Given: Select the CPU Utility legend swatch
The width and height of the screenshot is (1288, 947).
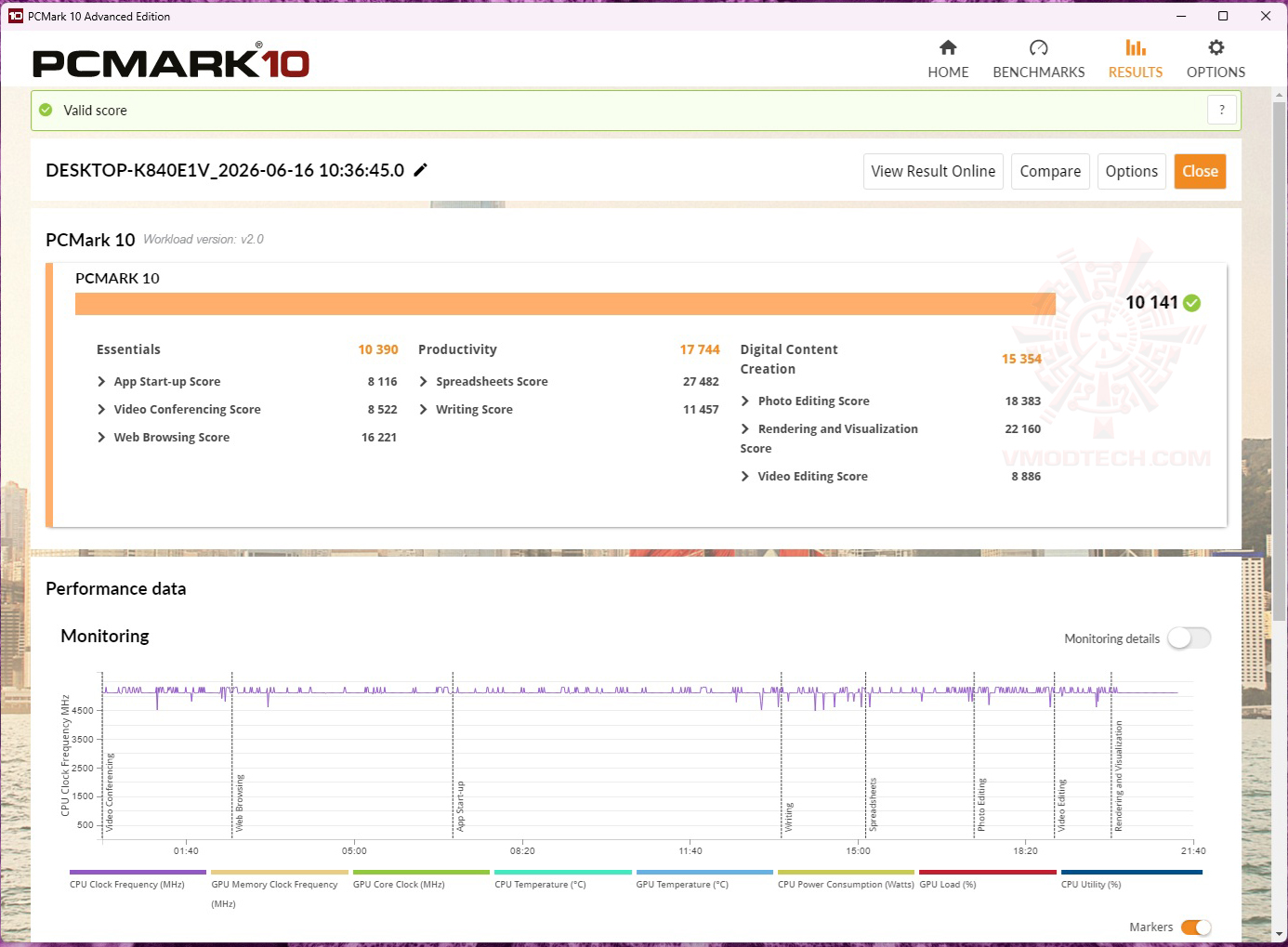Looking at the screenshot, I should point(1132,872).
